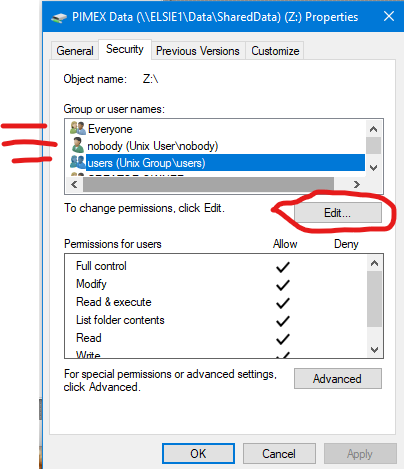Click right arrow of group list horizontal scrollbar

click(357, 184)
